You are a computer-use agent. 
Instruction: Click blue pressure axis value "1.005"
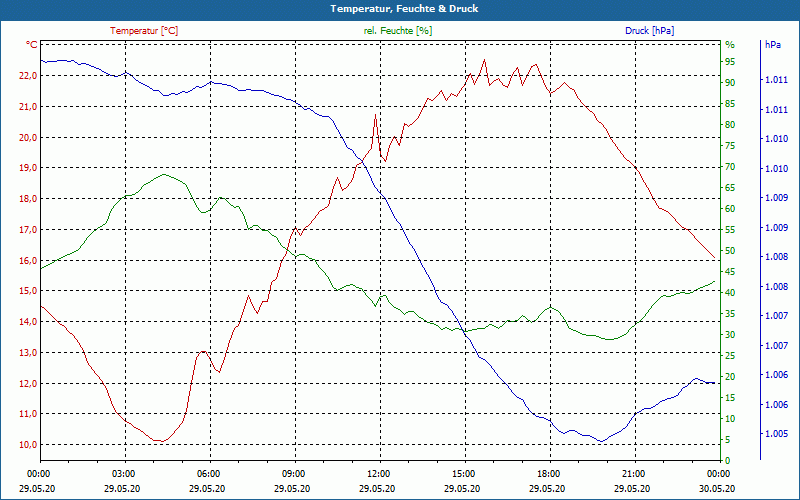(x=776, y=434)
